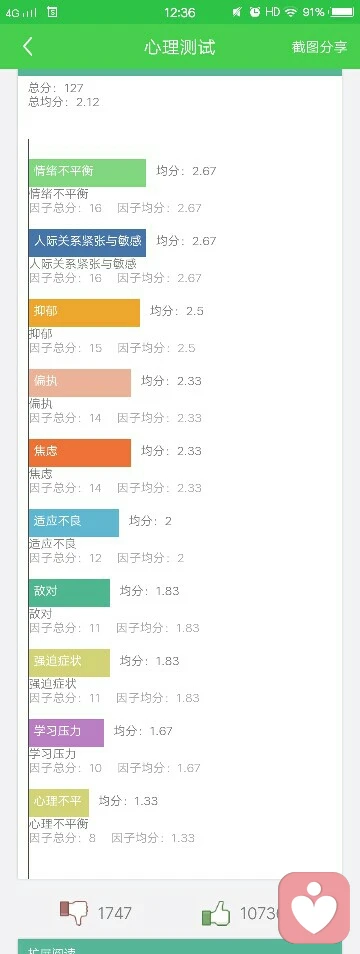The image size is (360, 954).
Task: Tap the alarm clock status icon
Action: (x=255, y=12)
